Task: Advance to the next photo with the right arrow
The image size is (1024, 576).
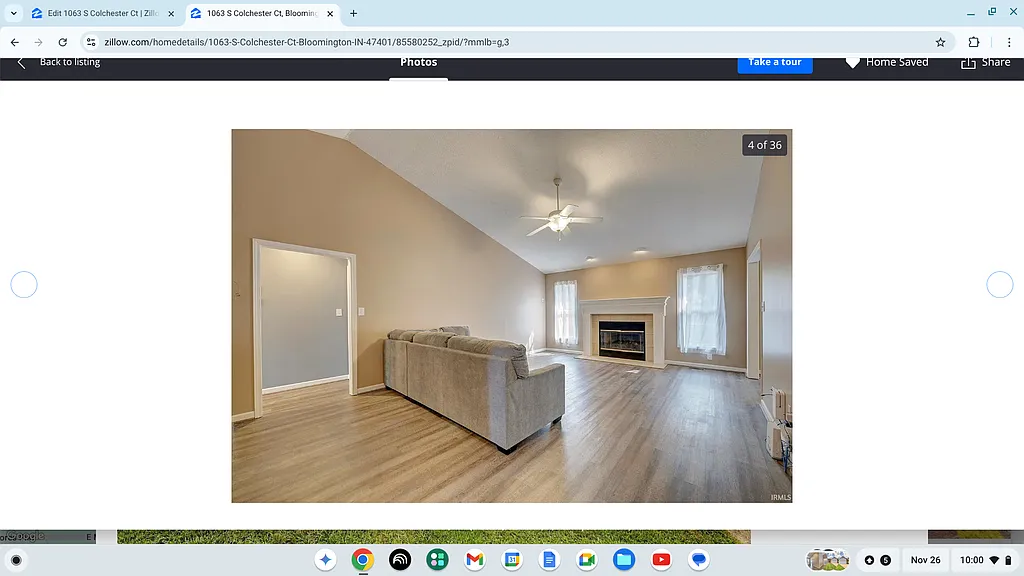Action: [999, 284]
